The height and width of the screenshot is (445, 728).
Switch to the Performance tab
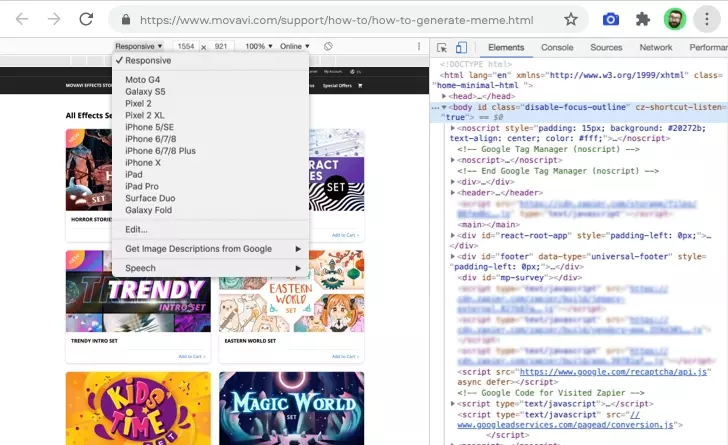point(708,47)
